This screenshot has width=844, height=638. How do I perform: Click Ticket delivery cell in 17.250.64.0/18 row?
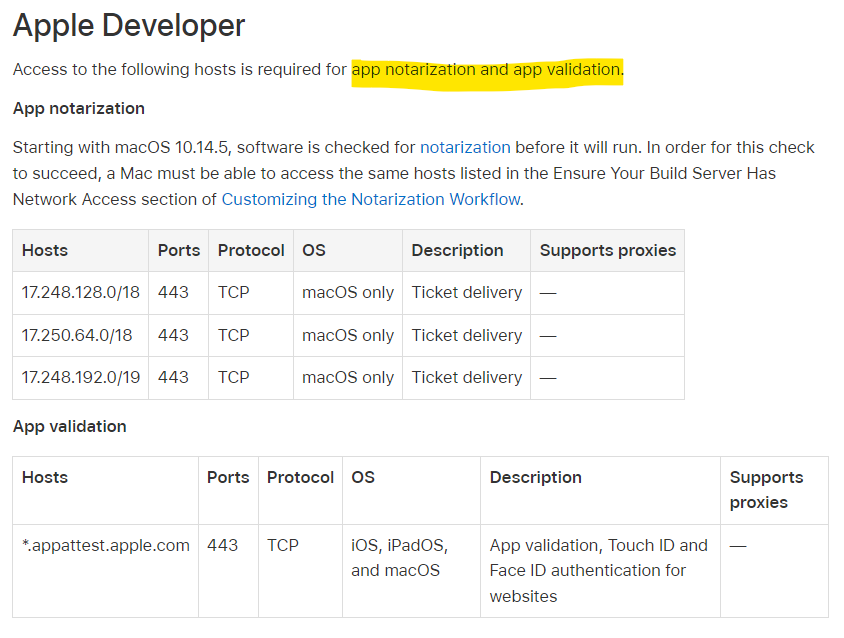(x=467, y=335)
